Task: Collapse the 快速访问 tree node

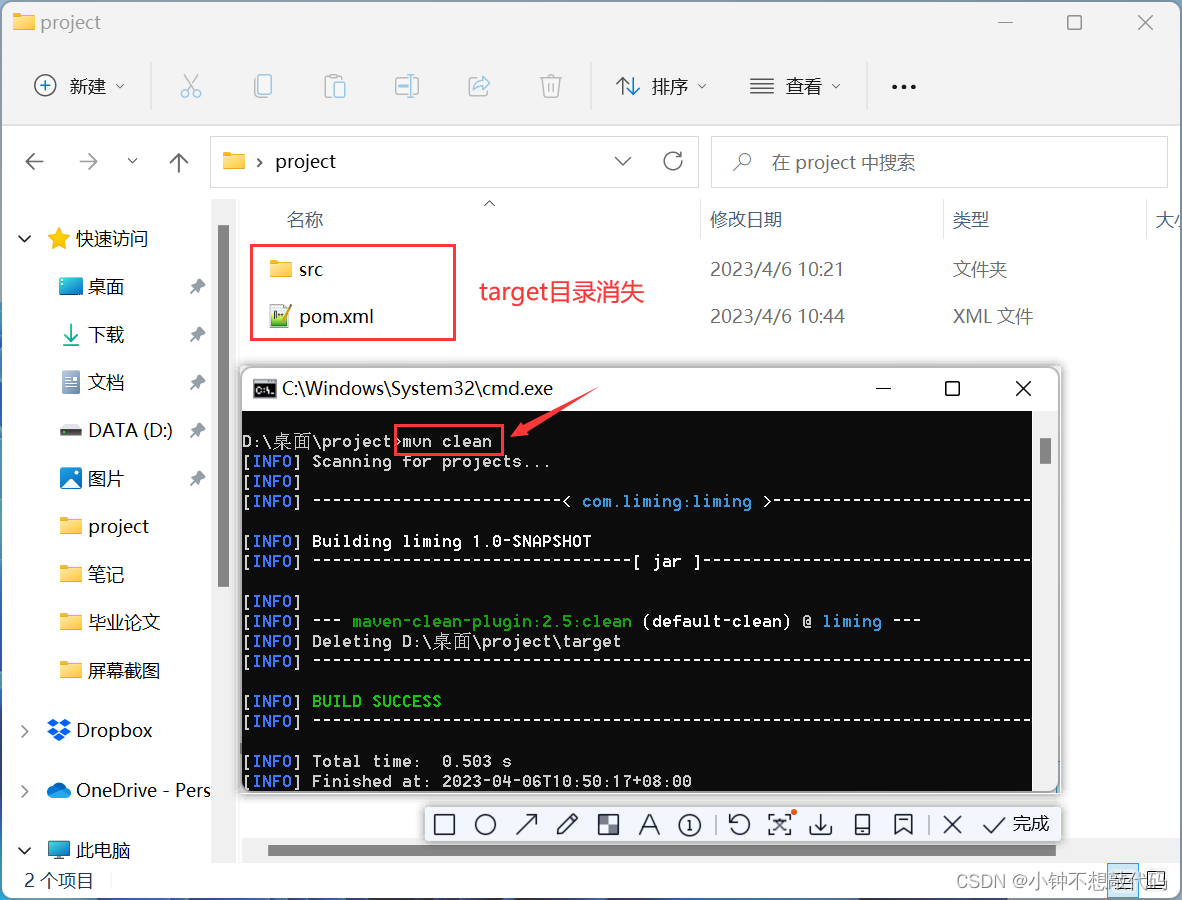Action: tap(24, 239)
